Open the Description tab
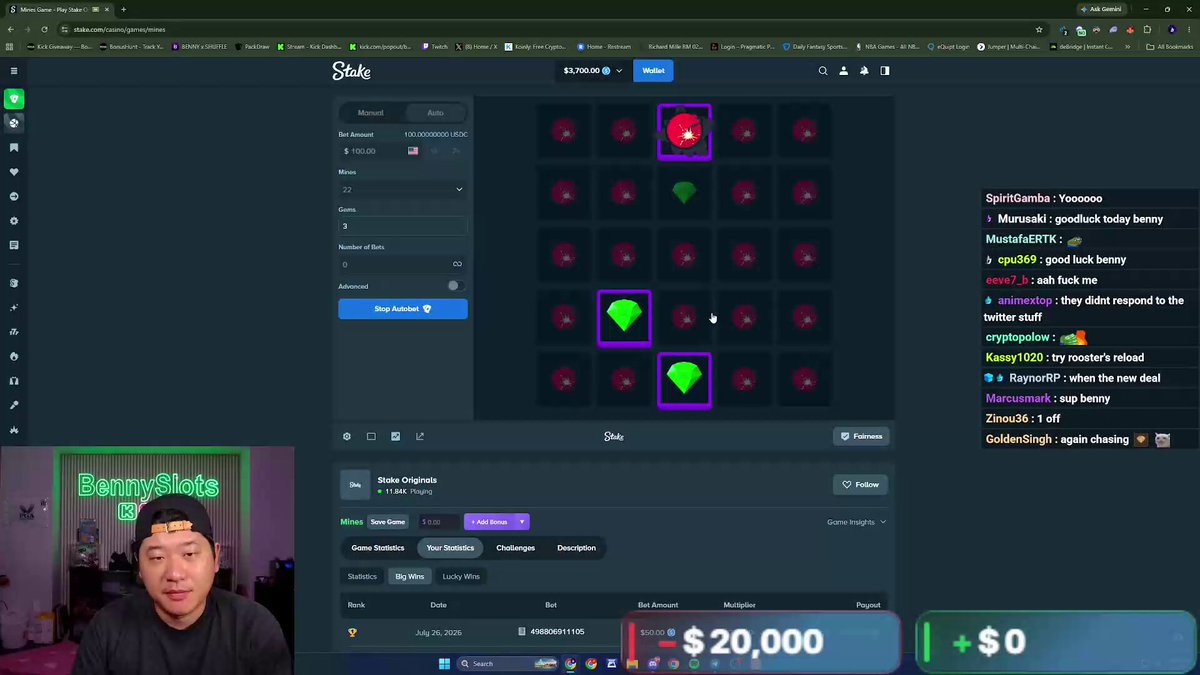This screenshot has width=1200, height=675. pyautogui.click(x=576, y=548)
